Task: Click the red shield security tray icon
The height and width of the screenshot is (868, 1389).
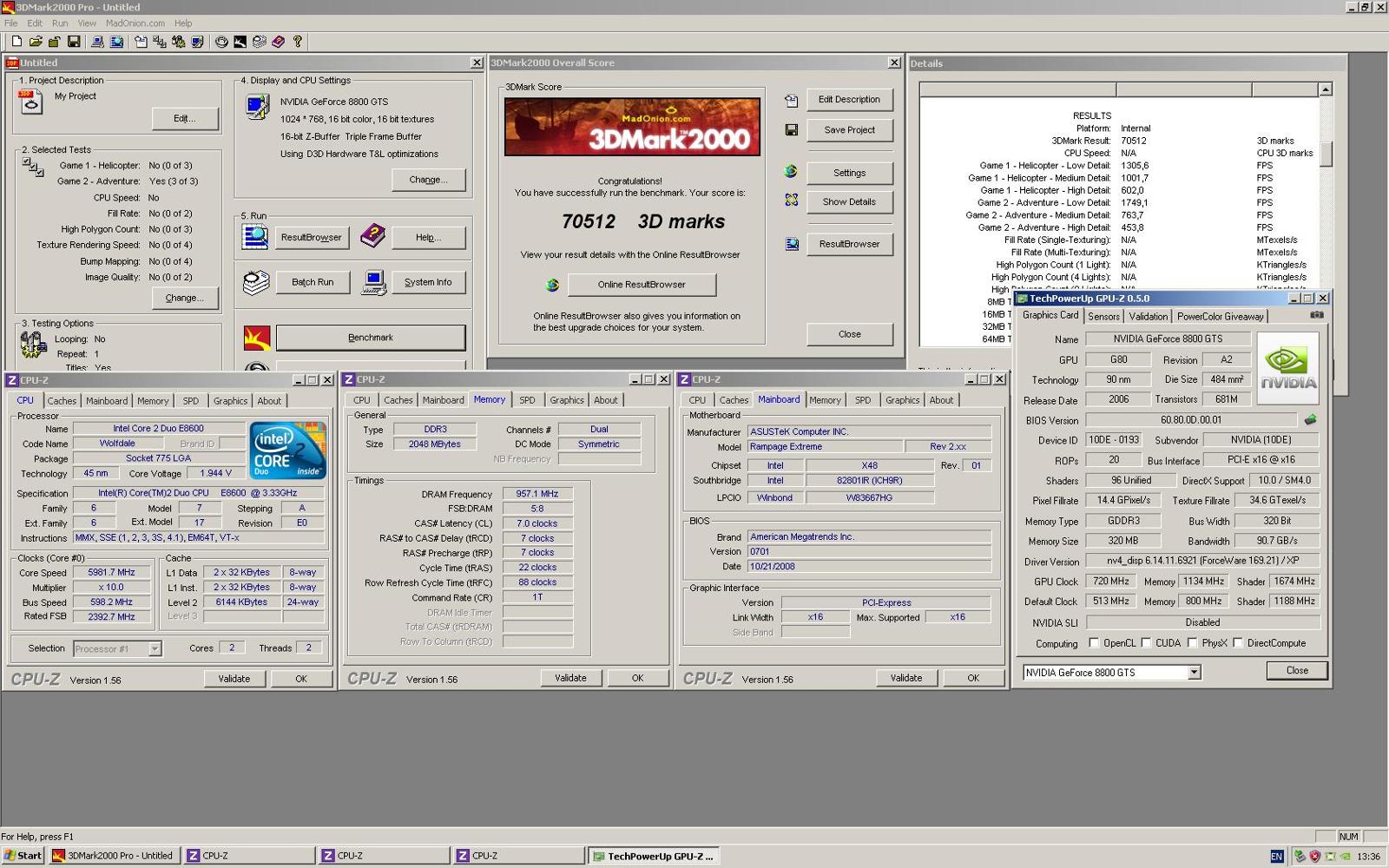Action: (x=1314, y=856)
